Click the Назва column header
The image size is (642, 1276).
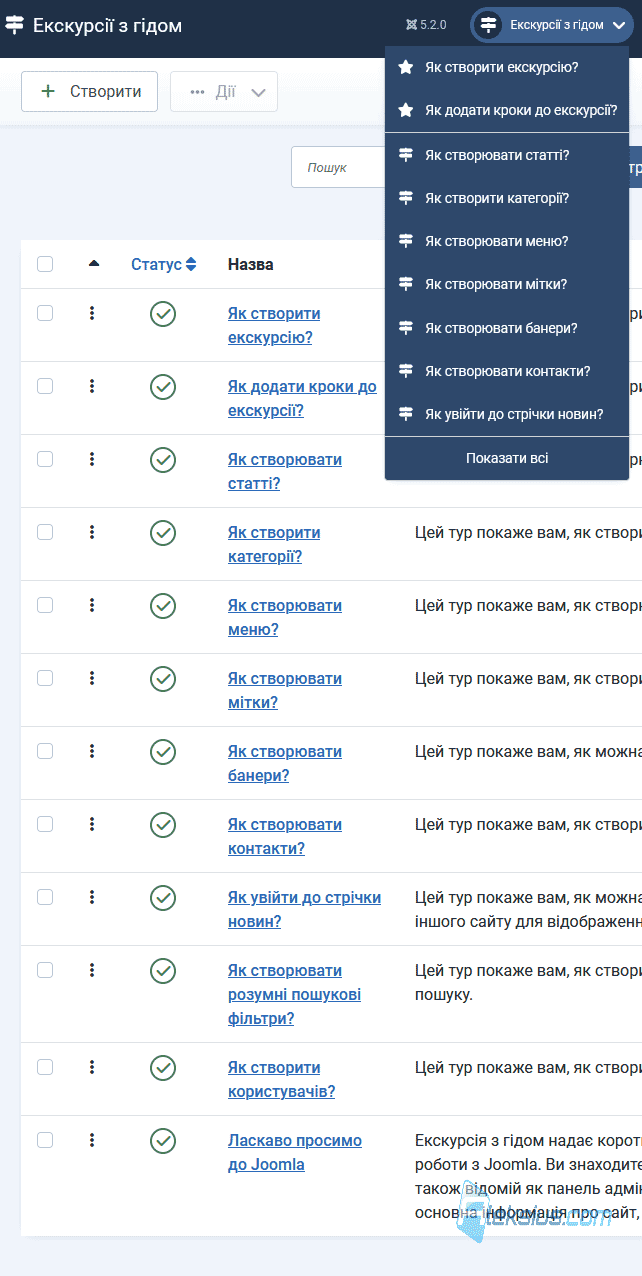tap(251, 264)
